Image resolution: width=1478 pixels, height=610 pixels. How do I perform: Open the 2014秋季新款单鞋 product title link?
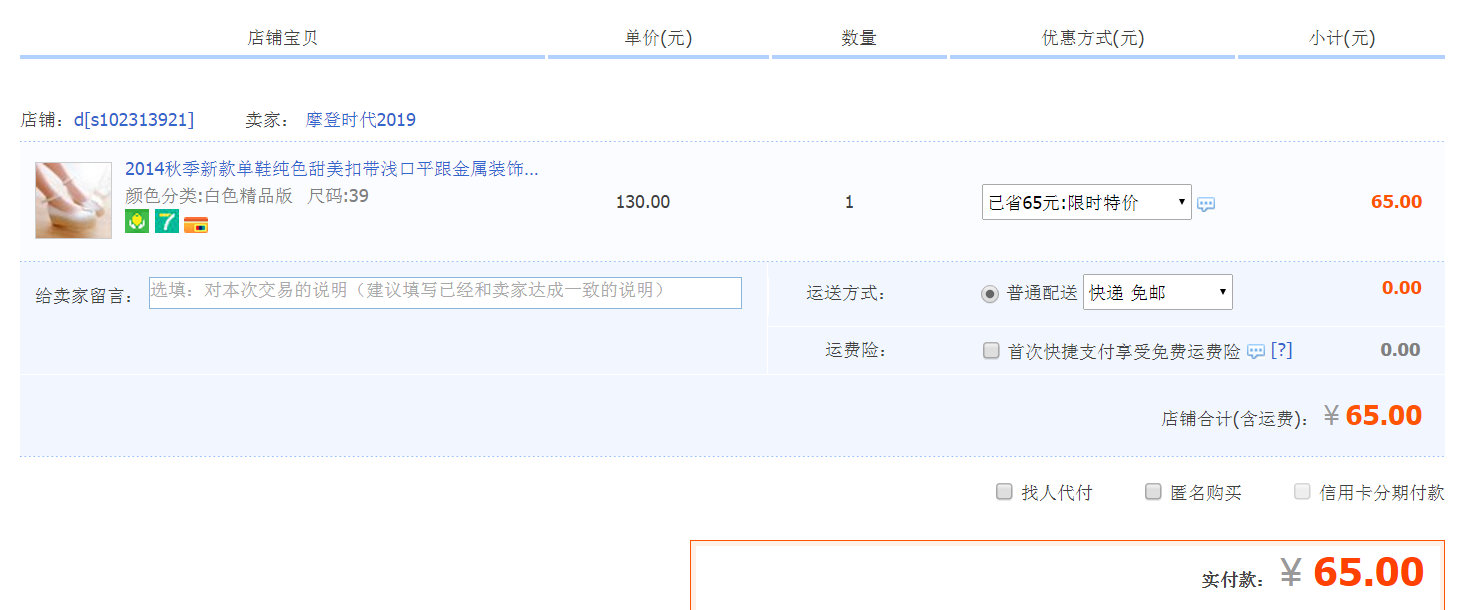(x=331, y=169)
